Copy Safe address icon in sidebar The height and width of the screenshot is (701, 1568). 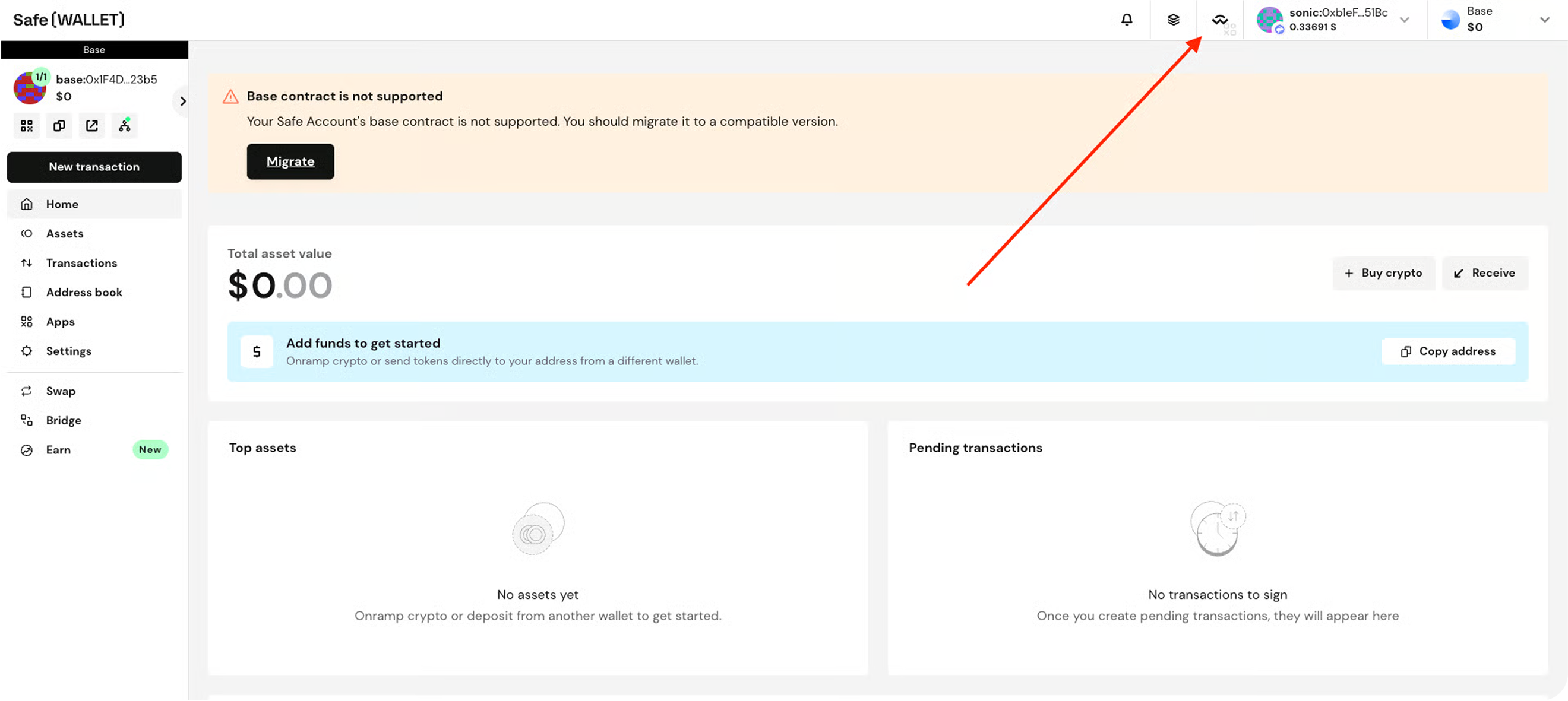(59, 126)
